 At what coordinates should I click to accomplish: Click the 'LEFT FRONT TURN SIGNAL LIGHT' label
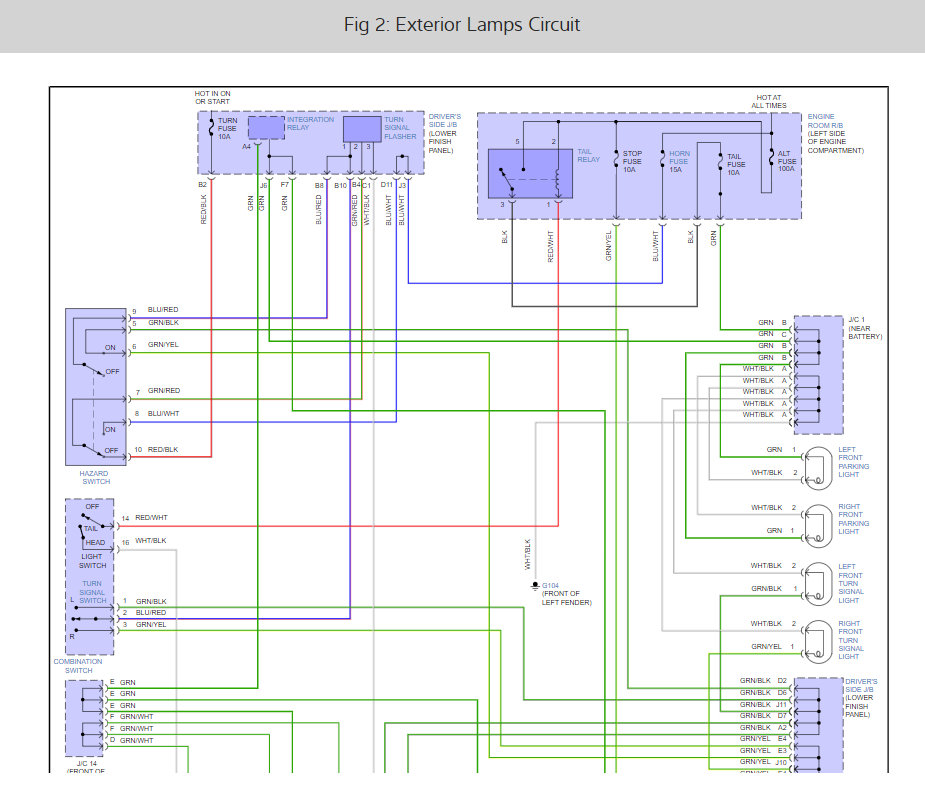(x=851, y=583)
